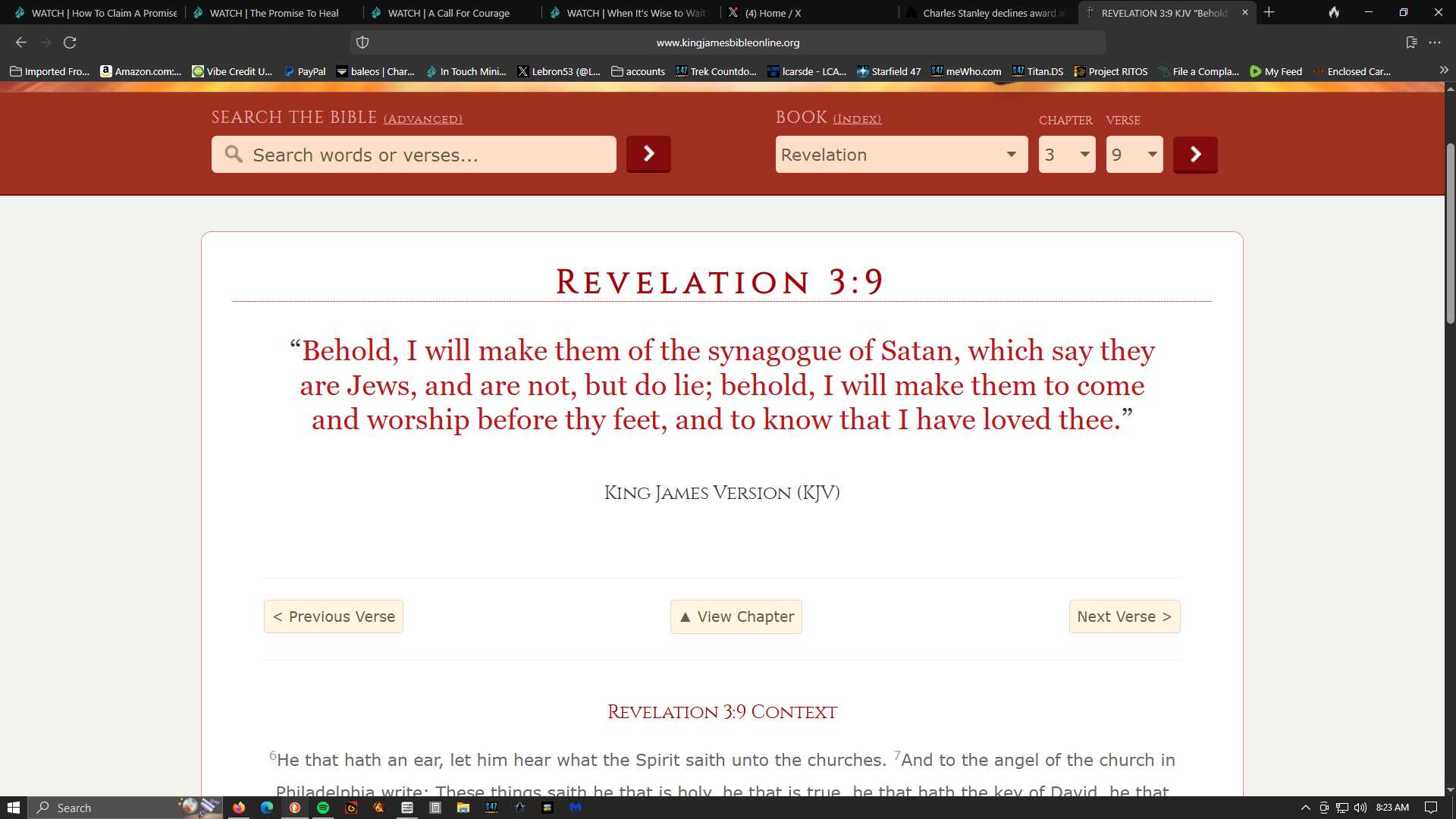Click the page vertical scrollbar thumb

point(1450,233)
